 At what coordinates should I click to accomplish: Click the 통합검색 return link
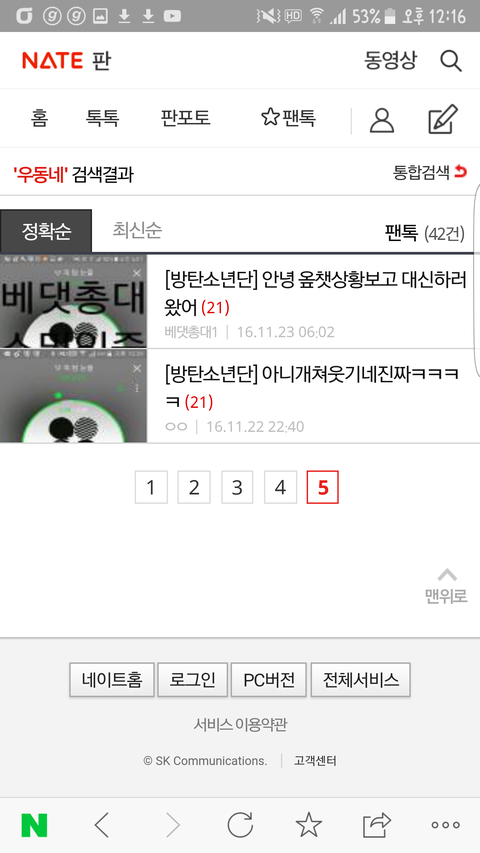430,172
